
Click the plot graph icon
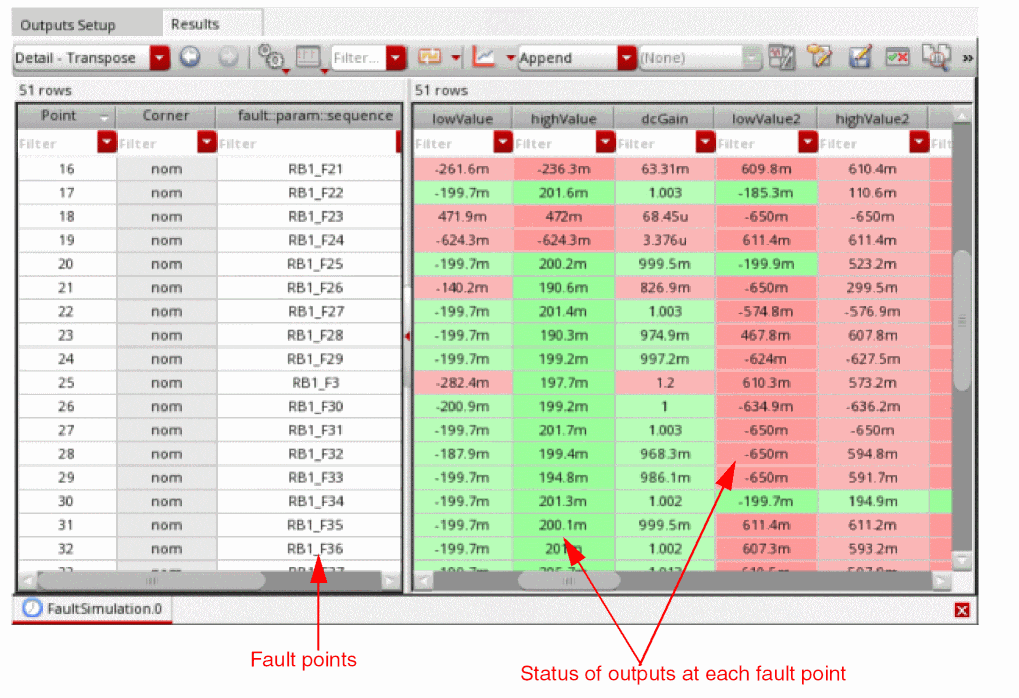click(484, 57)
